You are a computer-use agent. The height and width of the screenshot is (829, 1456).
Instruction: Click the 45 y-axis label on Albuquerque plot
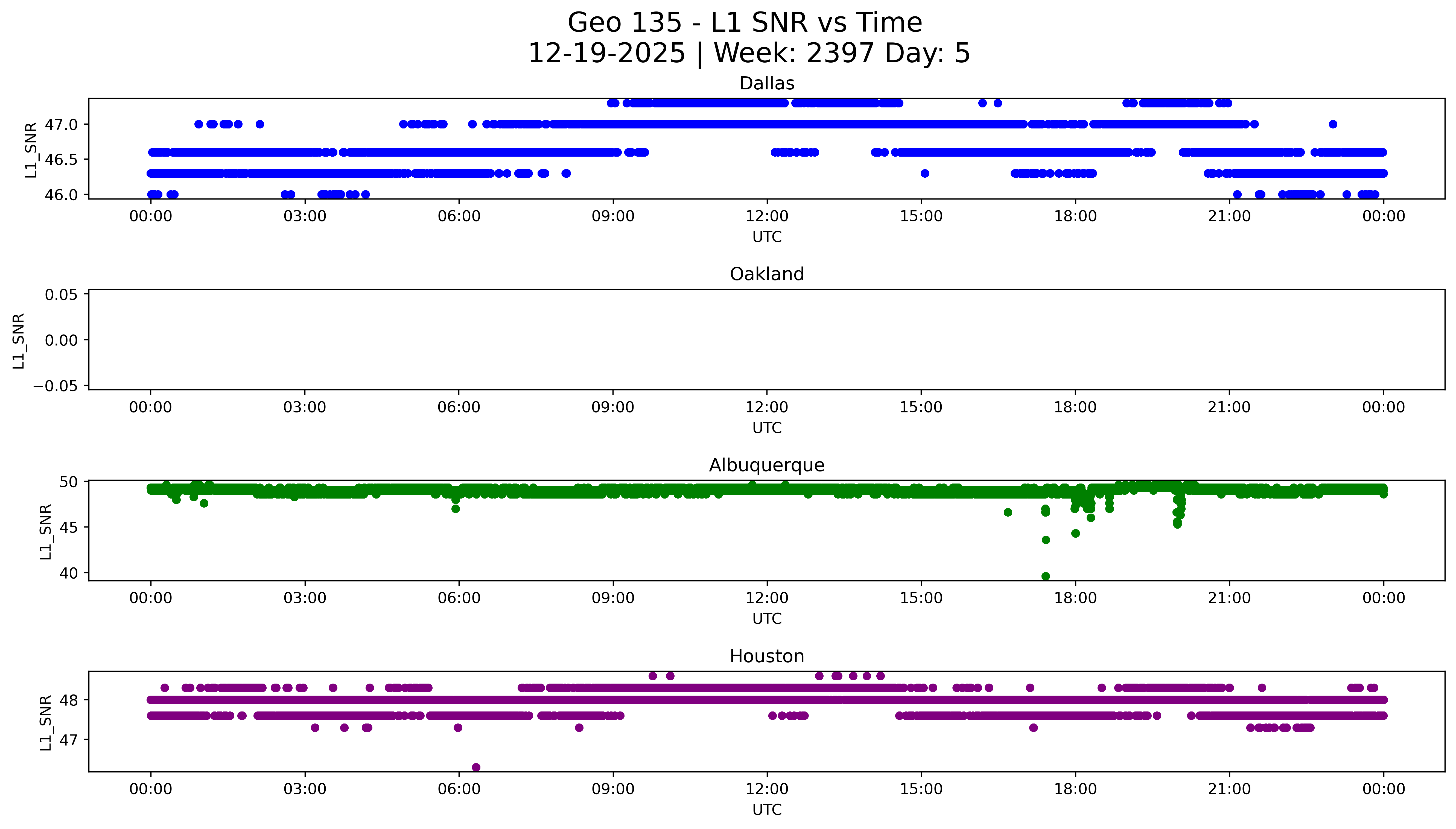[x=68, y=527]
